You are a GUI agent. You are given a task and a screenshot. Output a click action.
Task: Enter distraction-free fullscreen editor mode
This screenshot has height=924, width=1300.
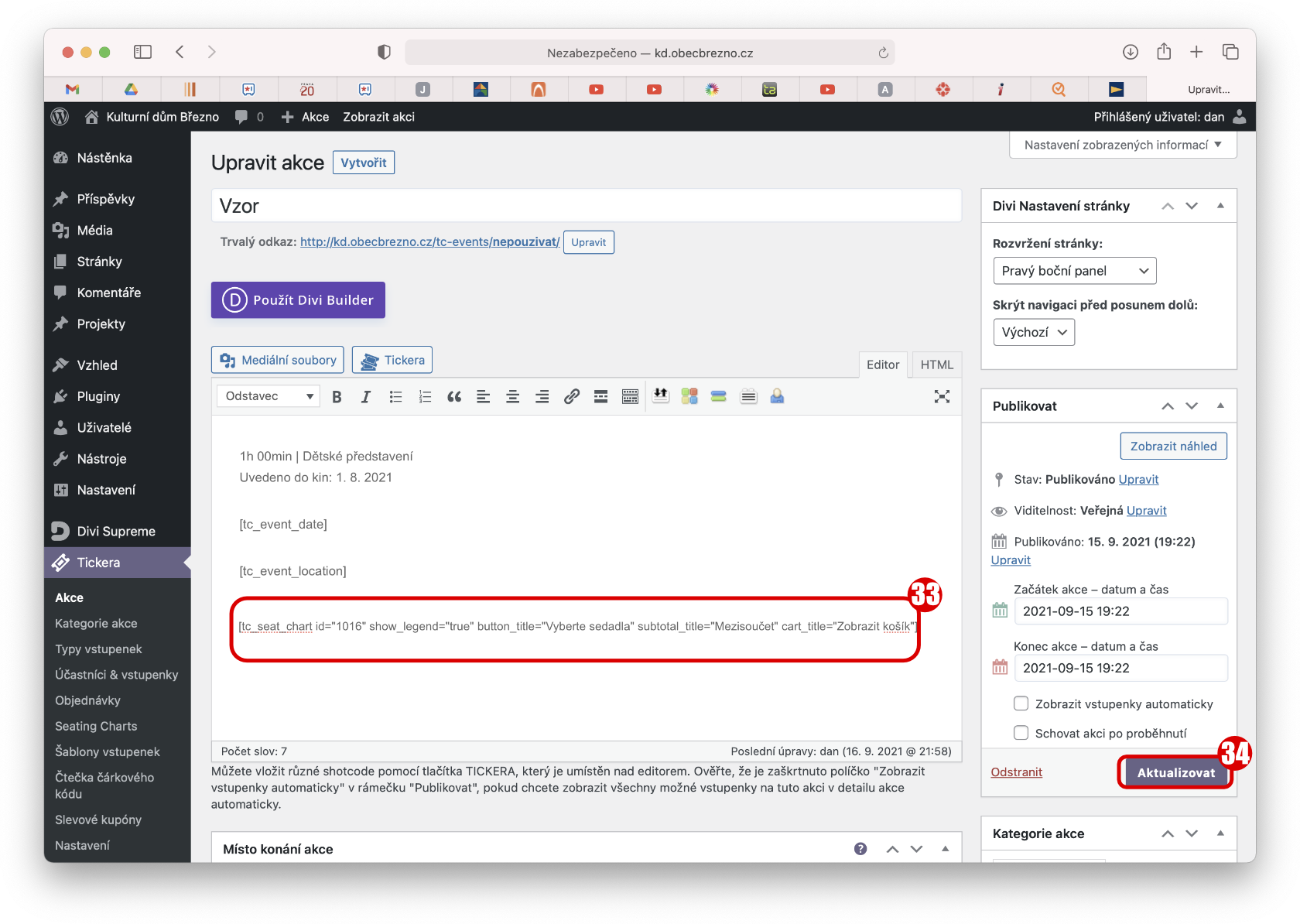[x=941, y=397]
